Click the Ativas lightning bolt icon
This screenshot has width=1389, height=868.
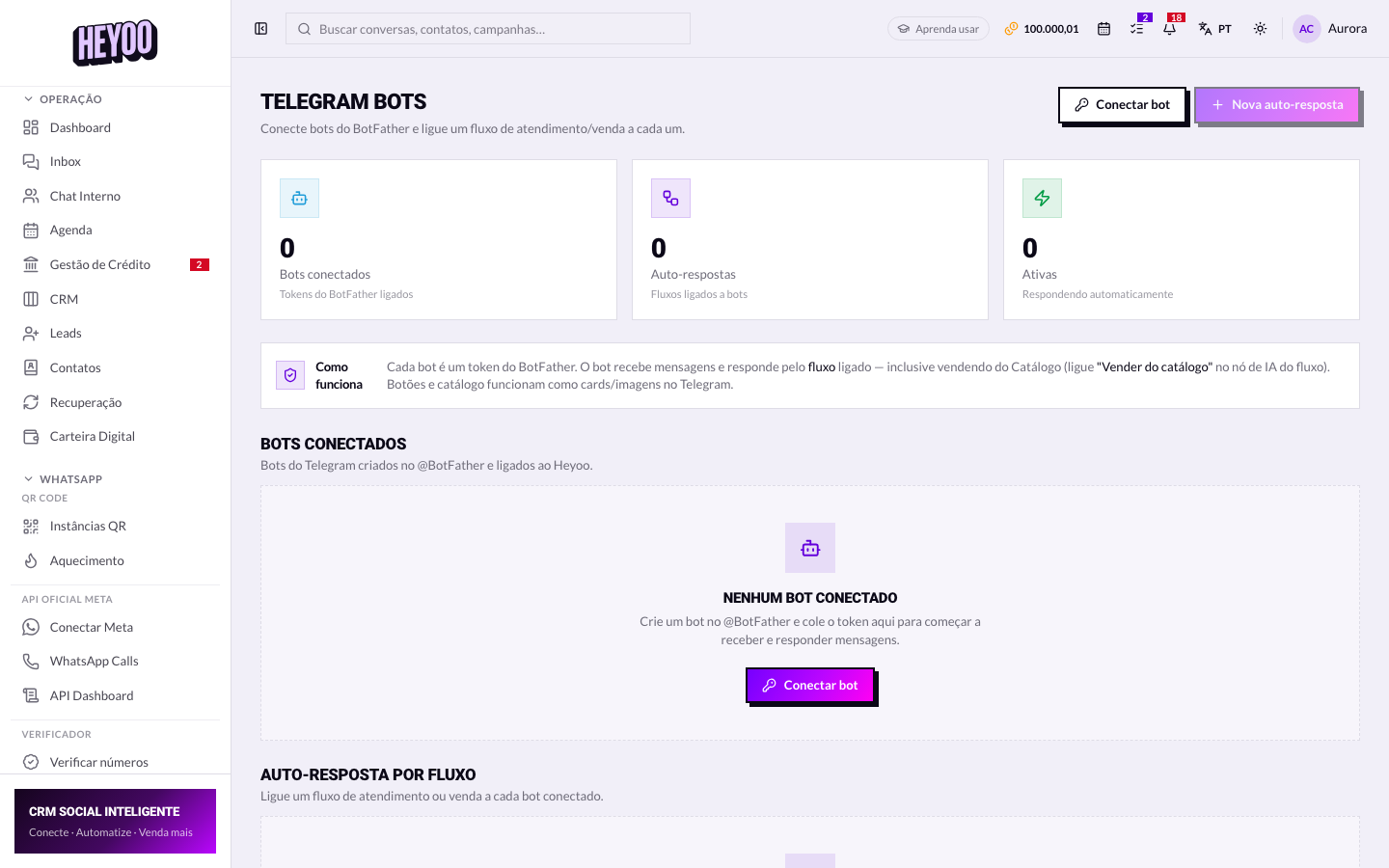(1042, 198)
